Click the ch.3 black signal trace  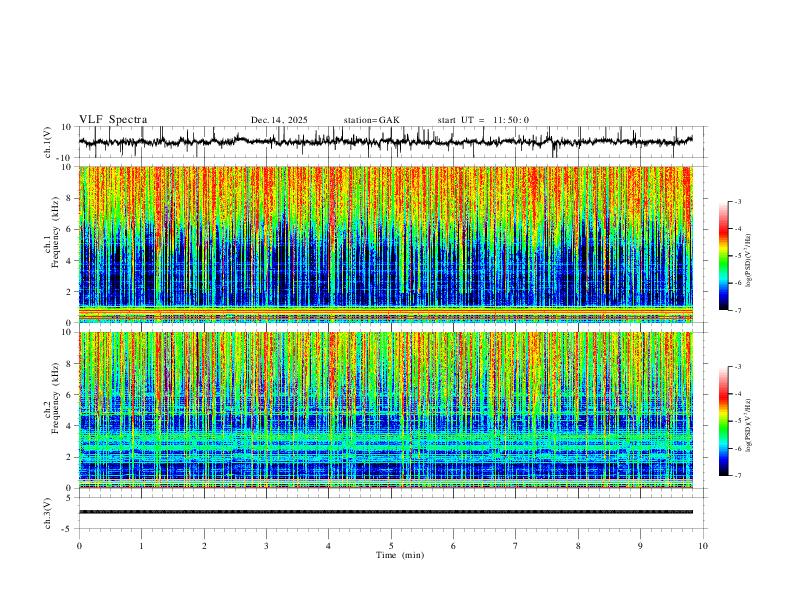(385, 512)
